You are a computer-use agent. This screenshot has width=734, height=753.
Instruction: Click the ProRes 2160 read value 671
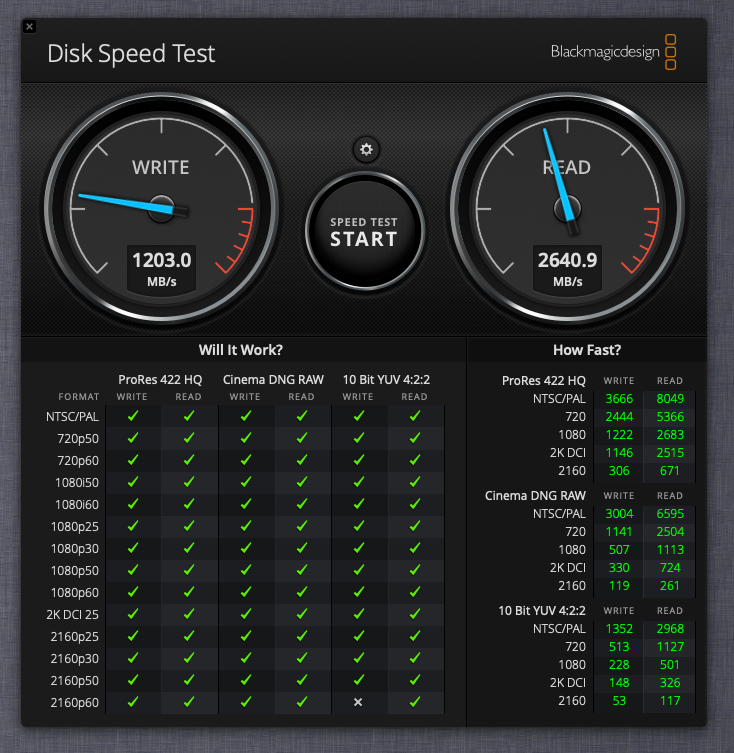(670, 471)
